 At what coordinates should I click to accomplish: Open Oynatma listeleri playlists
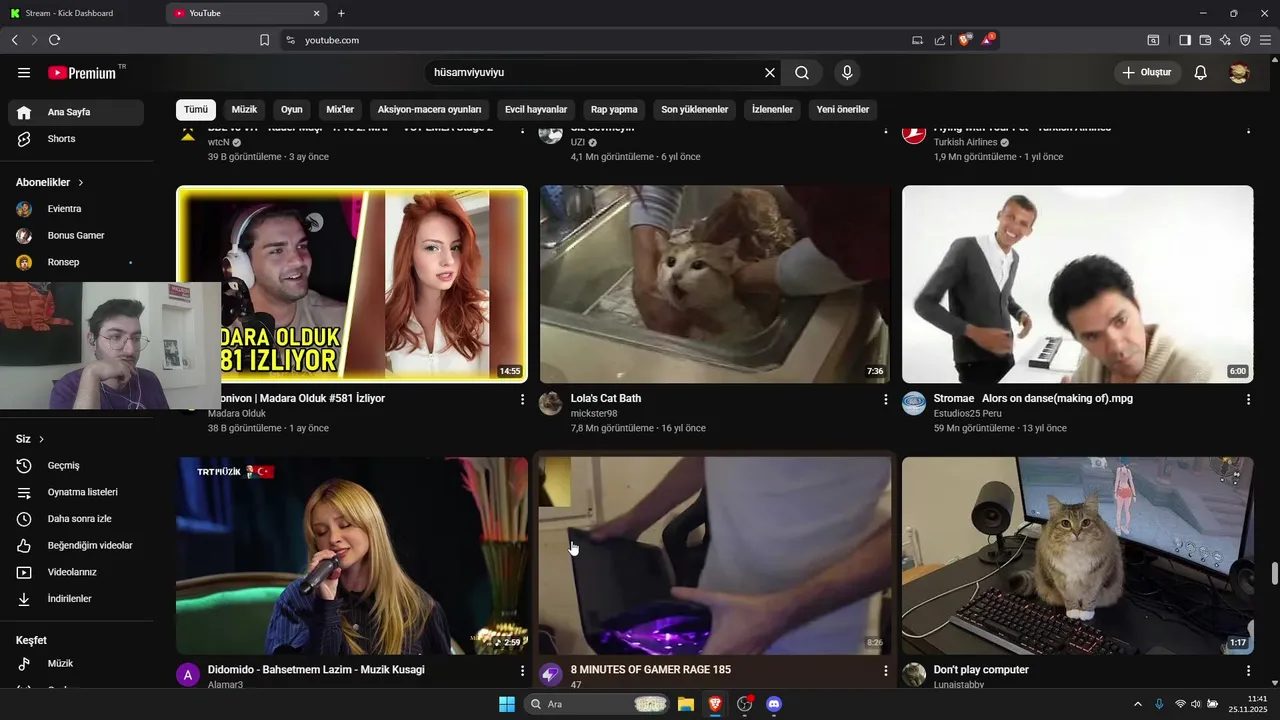(76, 492)
